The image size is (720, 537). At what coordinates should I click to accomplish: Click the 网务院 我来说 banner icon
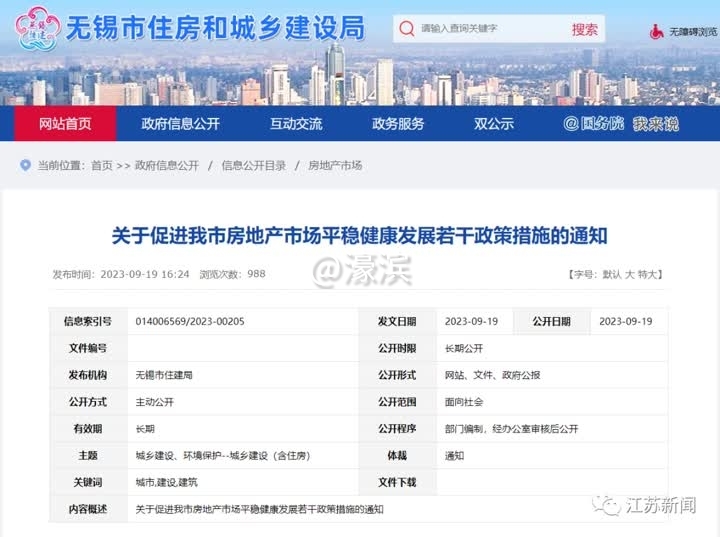click(620, 124)
